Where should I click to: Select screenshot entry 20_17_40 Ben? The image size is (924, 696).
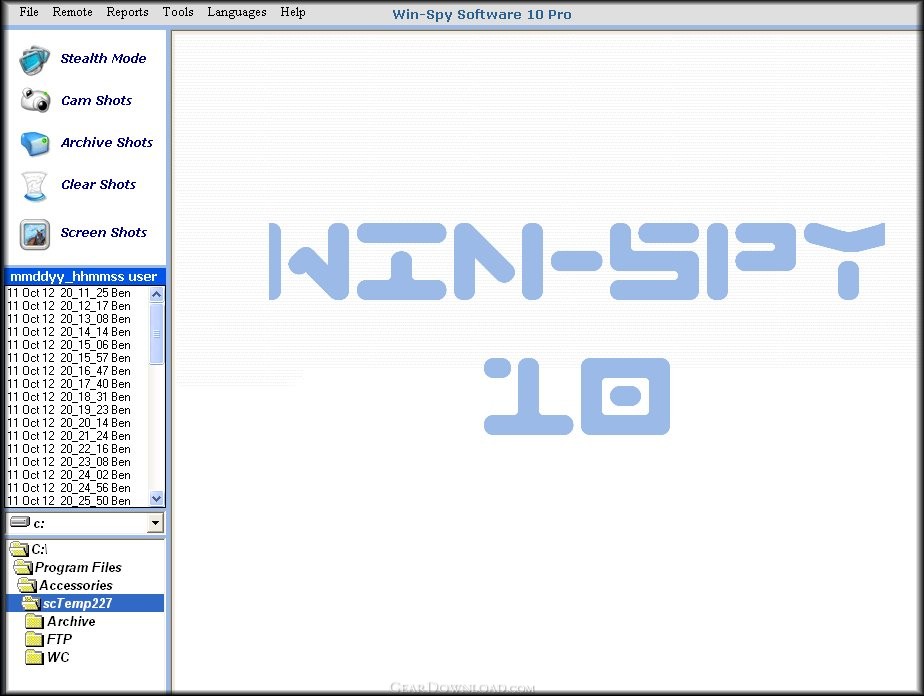pyautogui.click(x=69, y=384)
